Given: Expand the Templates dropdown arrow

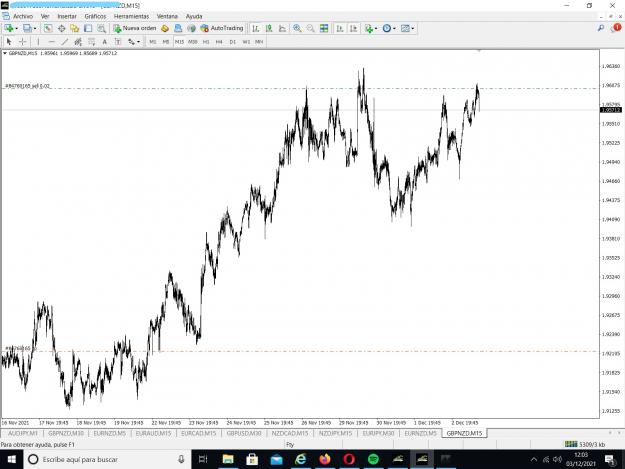Looking at the screenshot, I should [x=413, y=29].
